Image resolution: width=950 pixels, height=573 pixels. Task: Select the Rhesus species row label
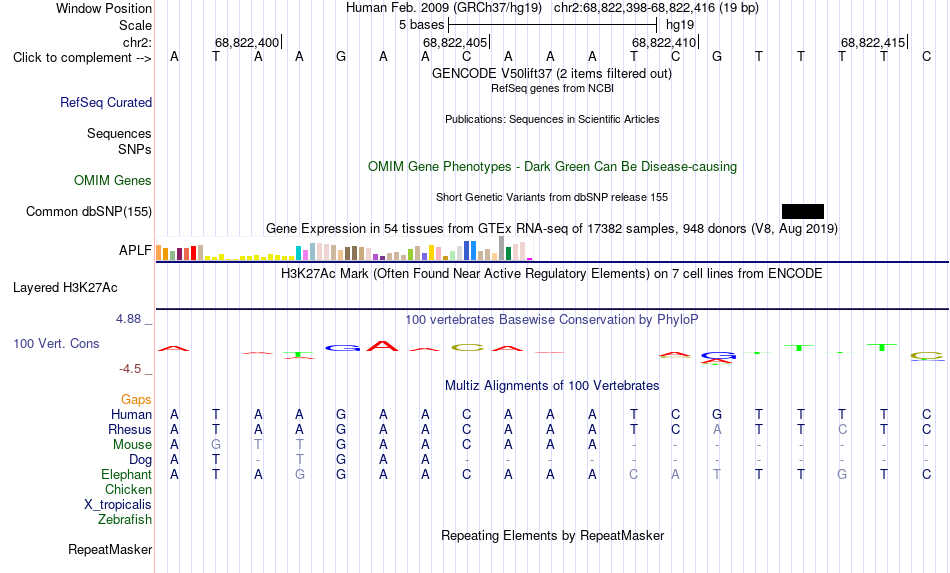(x=130, y=429)
